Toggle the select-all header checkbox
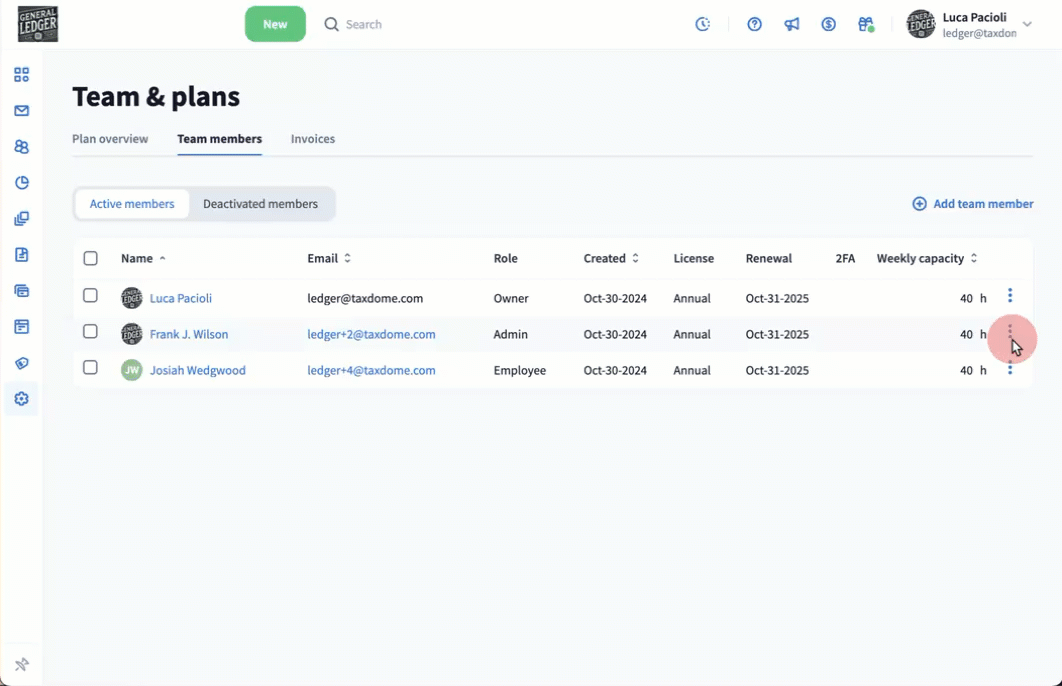The height and width of the screenshot is (686, 1062). click(x=90, y=259)
